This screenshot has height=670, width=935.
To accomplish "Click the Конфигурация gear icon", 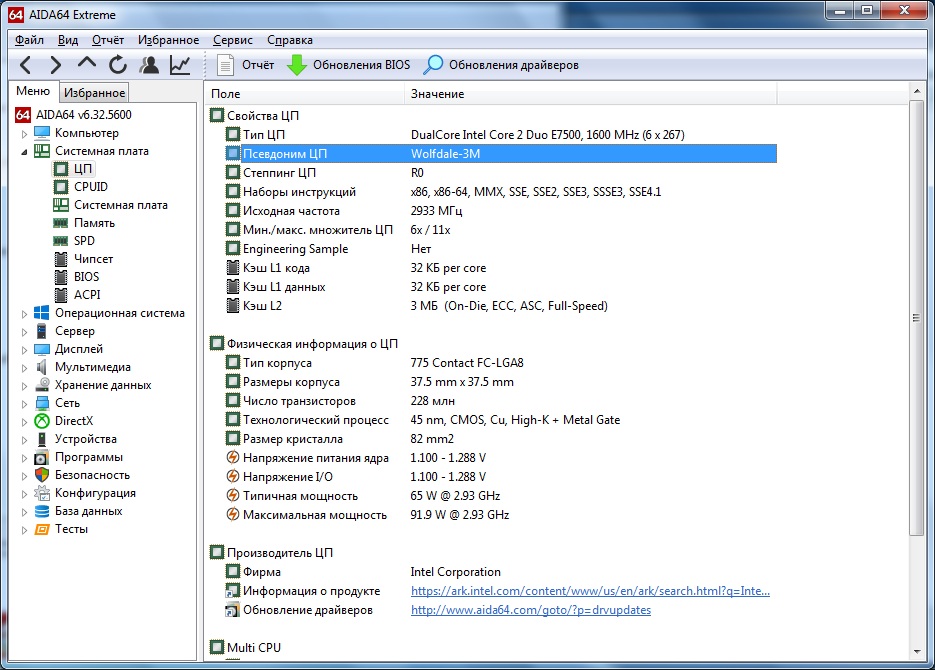I will pos(42,493).
